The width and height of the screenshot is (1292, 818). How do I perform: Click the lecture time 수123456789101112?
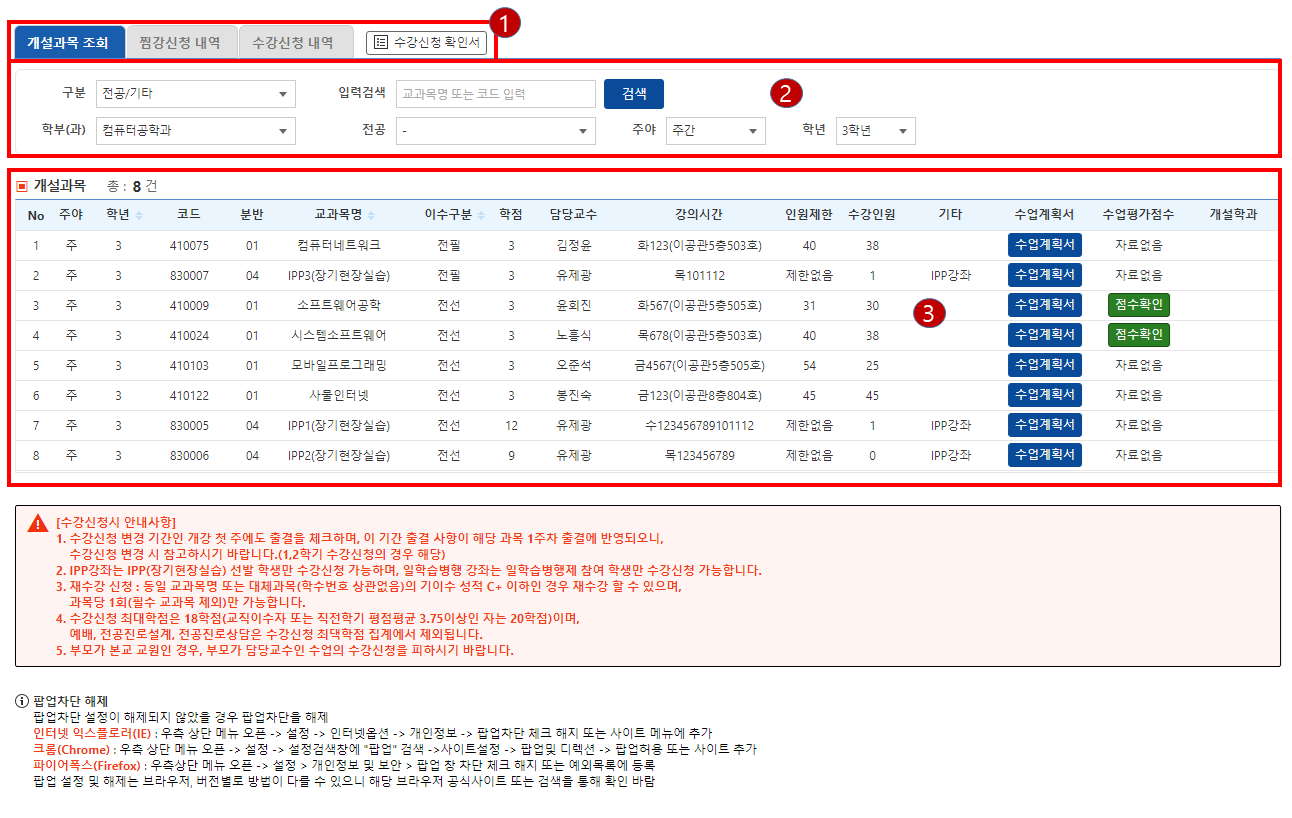(x=699, y=425)
